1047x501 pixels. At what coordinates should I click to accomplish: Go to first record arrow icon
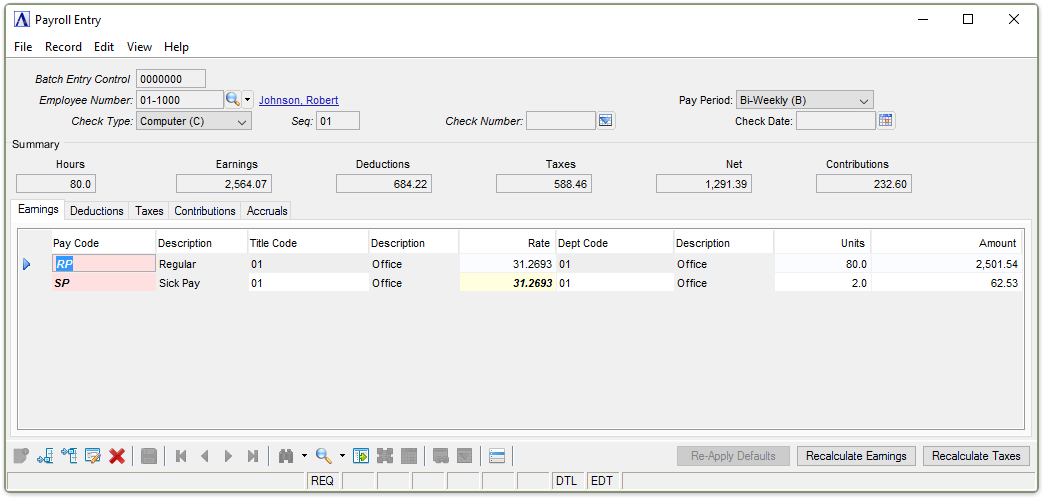180,456
